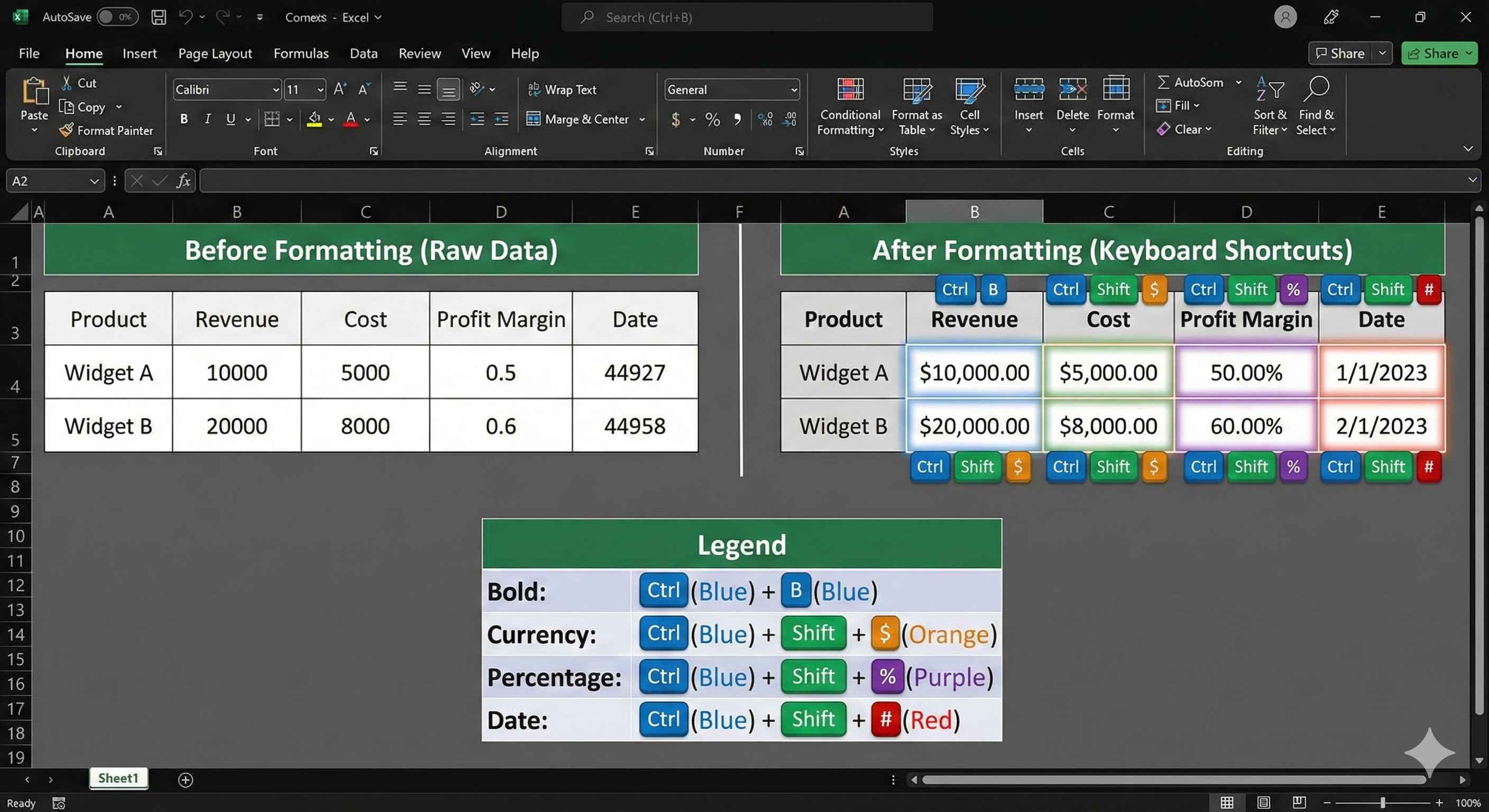The height and width of the screenshot is (812, 1489).
Task: Switch to the Page Layout tab
Action: point(215,54)
